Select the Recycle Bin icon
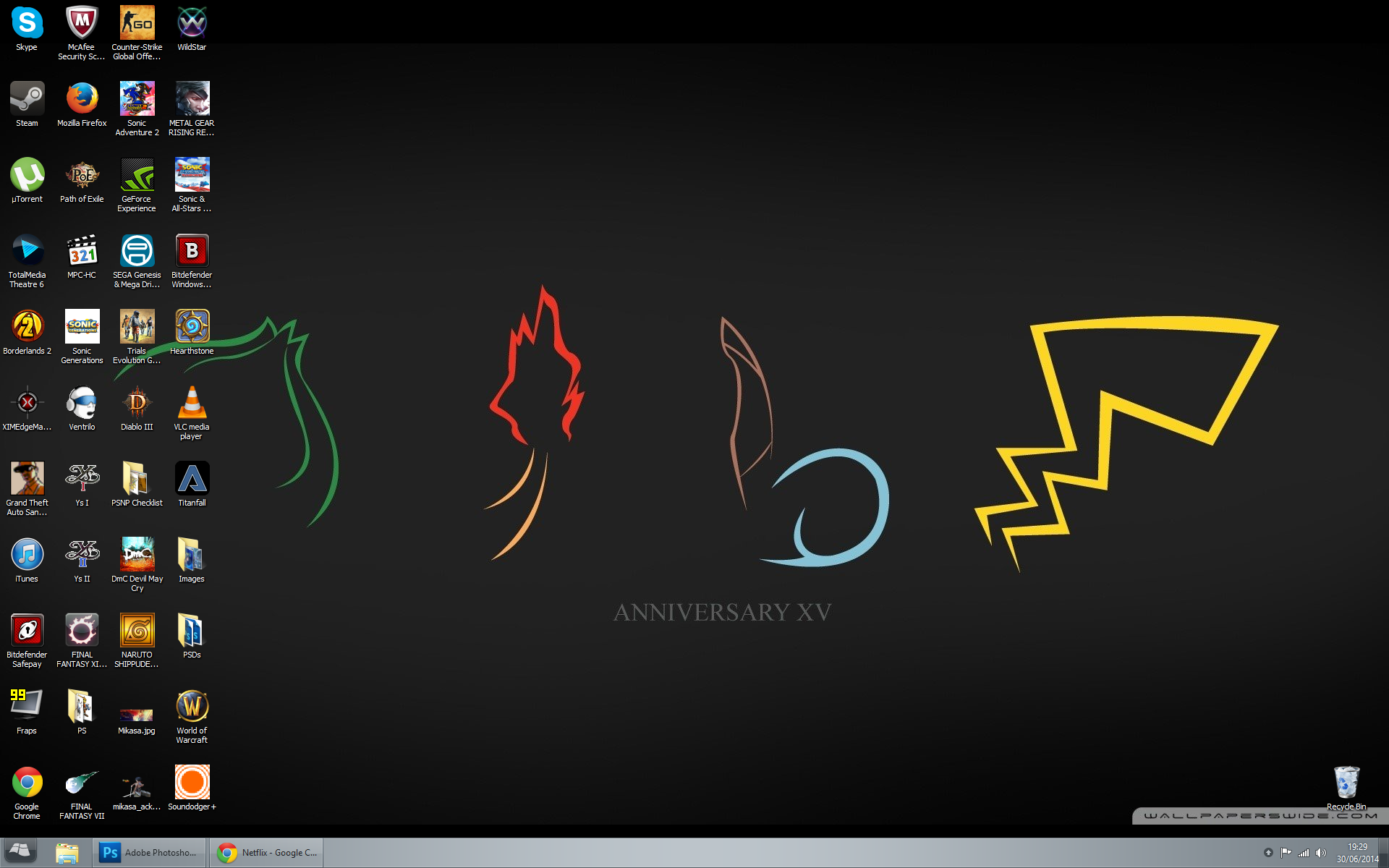Image resolution: width=1389 pixels, height=868 pixels. click(1346, 783)
